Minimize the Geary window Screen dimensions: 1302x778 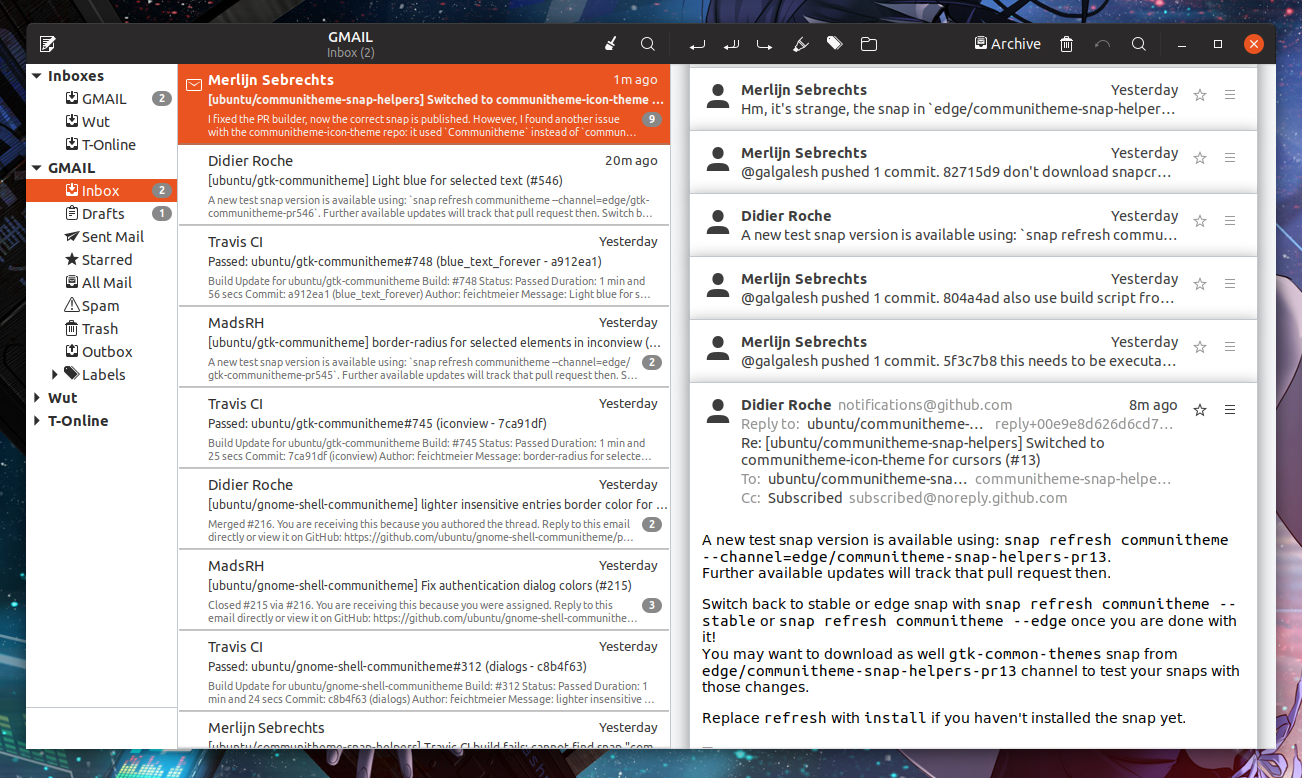[1182, 44]
